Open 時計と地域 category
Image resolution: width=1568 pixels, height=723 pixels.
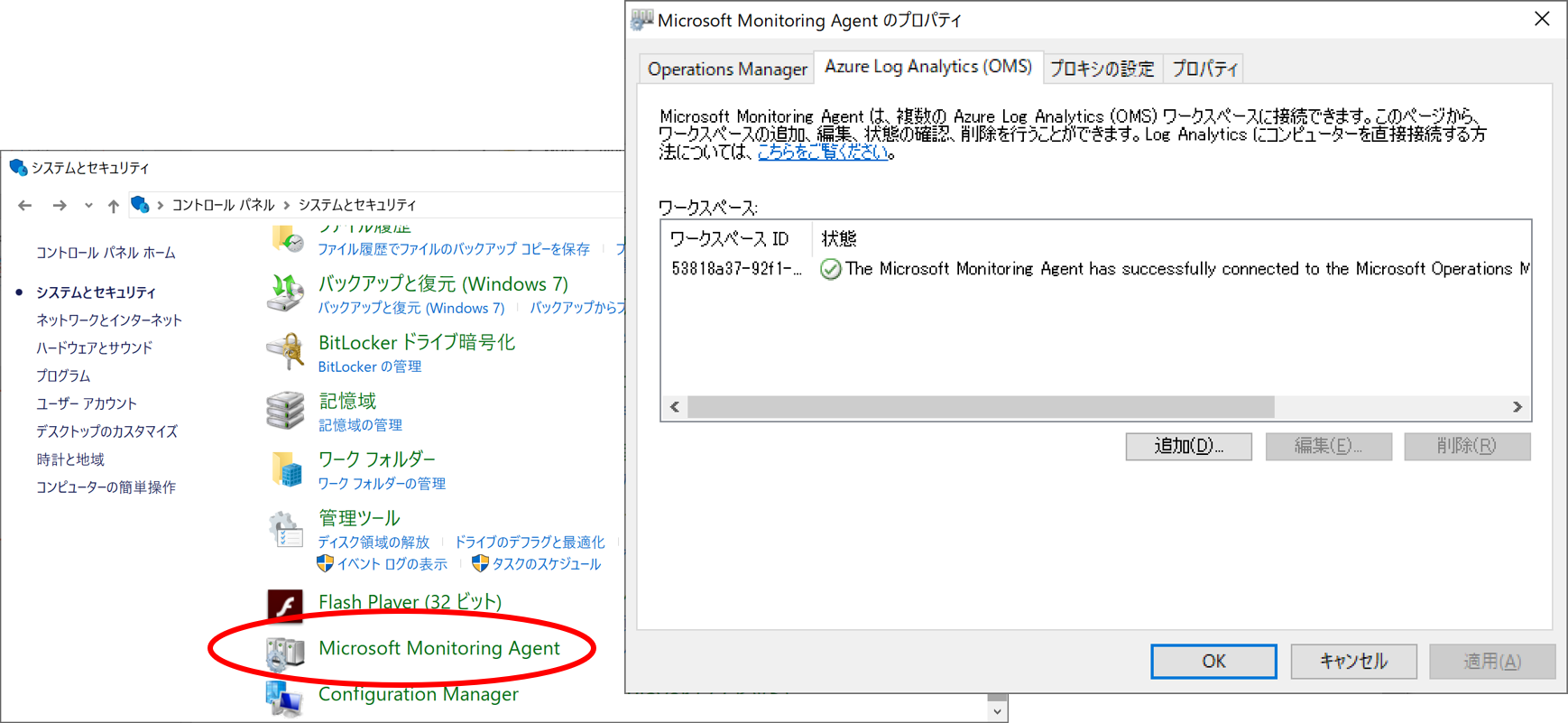click(70, 459)
